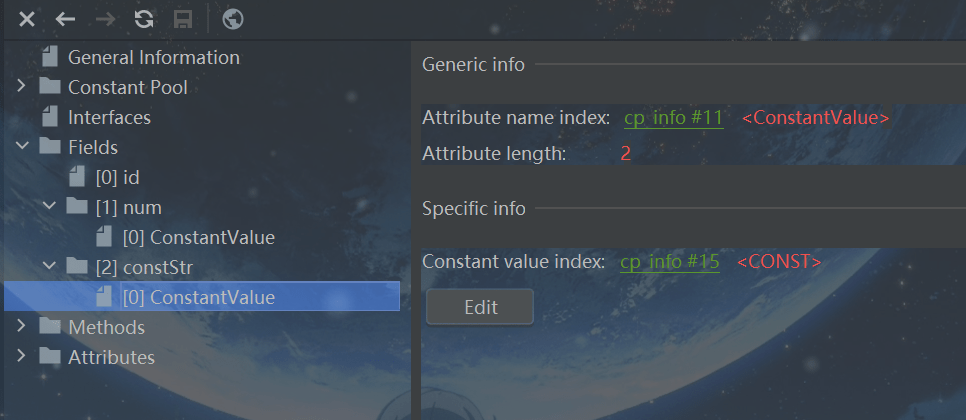The width and height of the screenshot is (966, 420).
Task: Expand the Methods tree node
Action: (22, 327)
